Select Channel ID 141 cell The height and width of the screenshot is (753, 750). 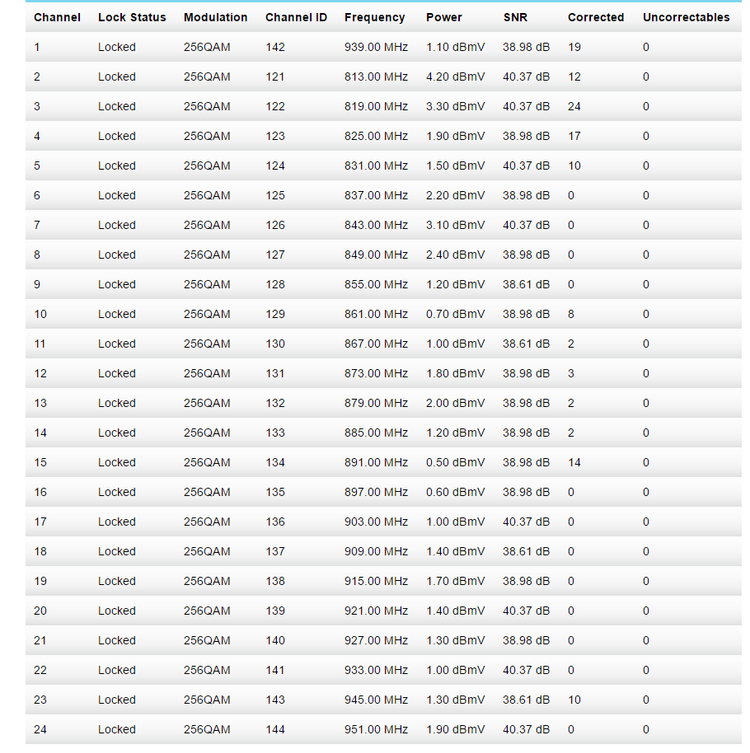click(x=275, y=670)
